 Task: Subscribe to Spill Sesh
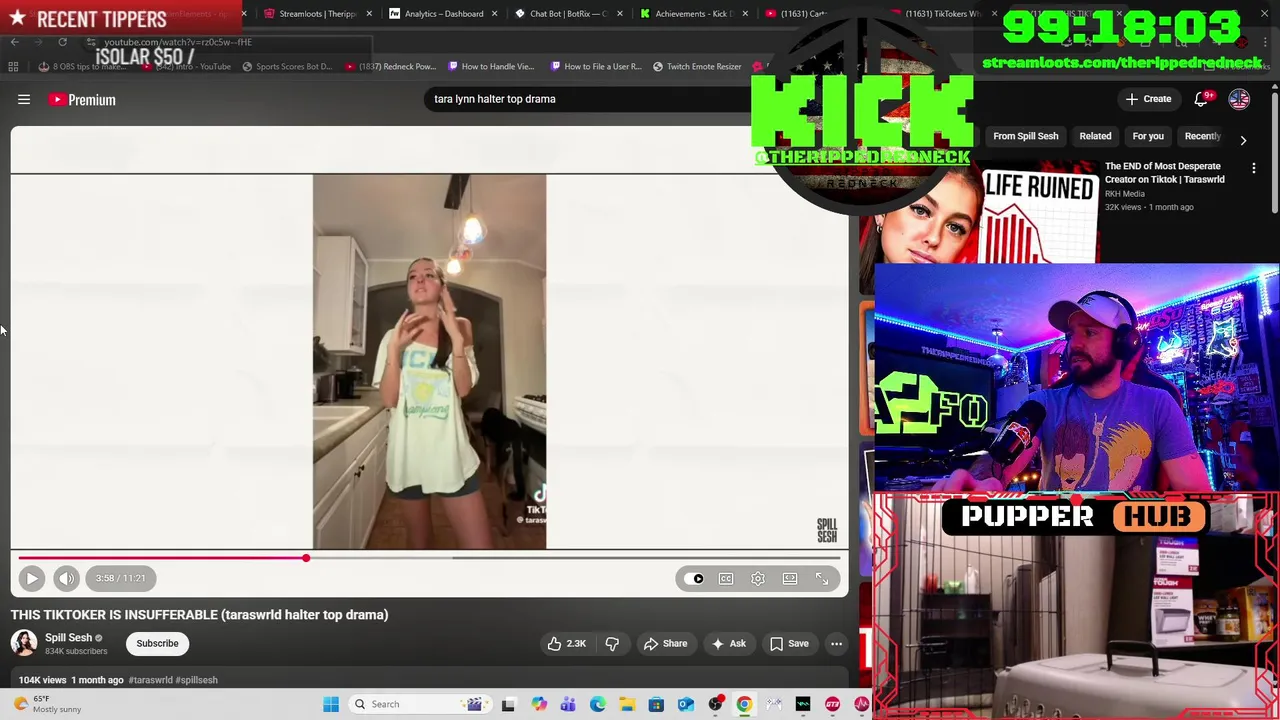click(x=157, y=643)
